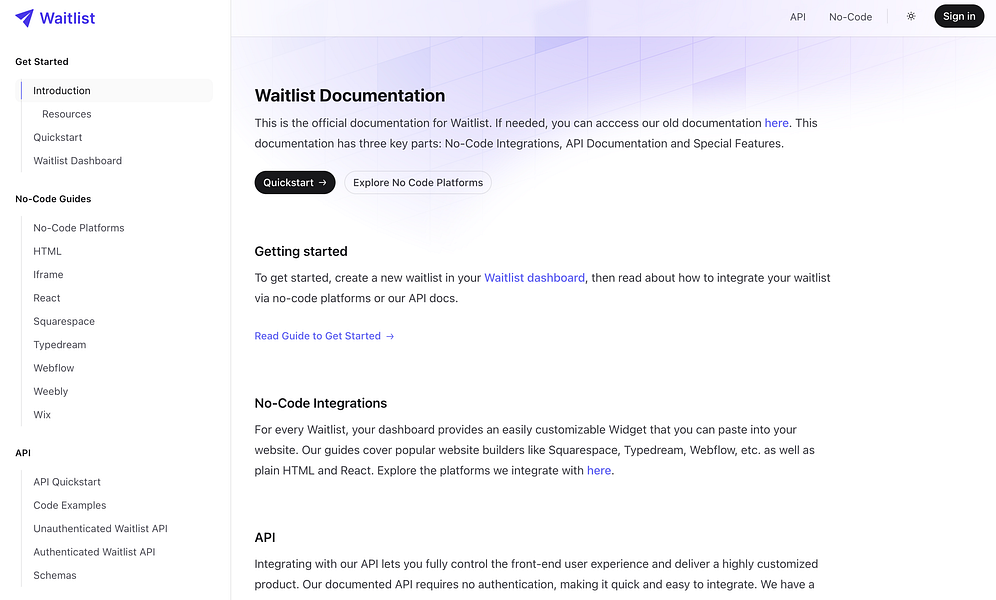Image resolution: width=996 pixels, height=600 pixels.
Task: Open Resources under Get Started
Action: (x=66, y=113)
